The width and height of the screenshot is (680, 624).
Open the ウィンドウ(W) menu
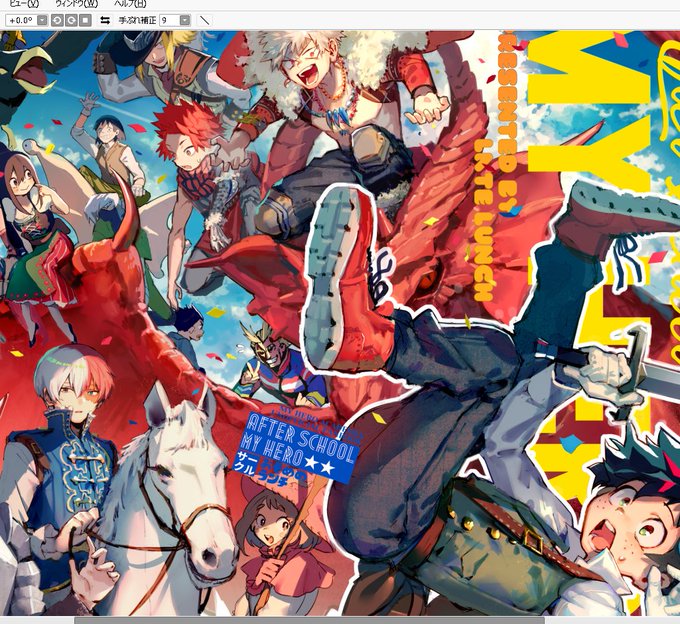click(76, 4)
